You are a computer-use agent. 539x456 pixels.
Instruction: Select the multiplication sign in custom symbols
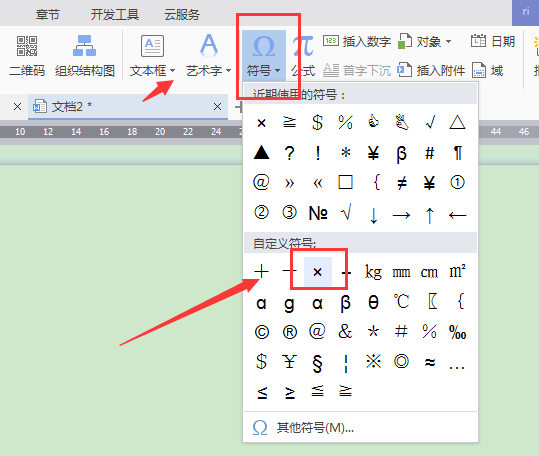coord(318,272)
